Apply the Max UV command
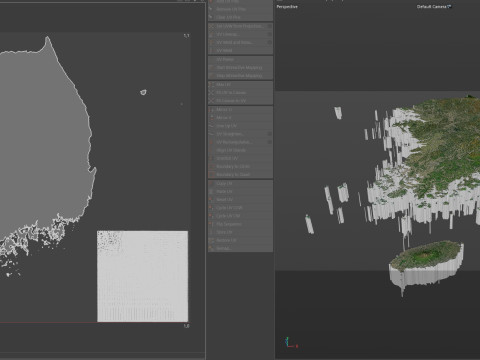Viewport: 480px width, 360px height. [x=240, y=85]
